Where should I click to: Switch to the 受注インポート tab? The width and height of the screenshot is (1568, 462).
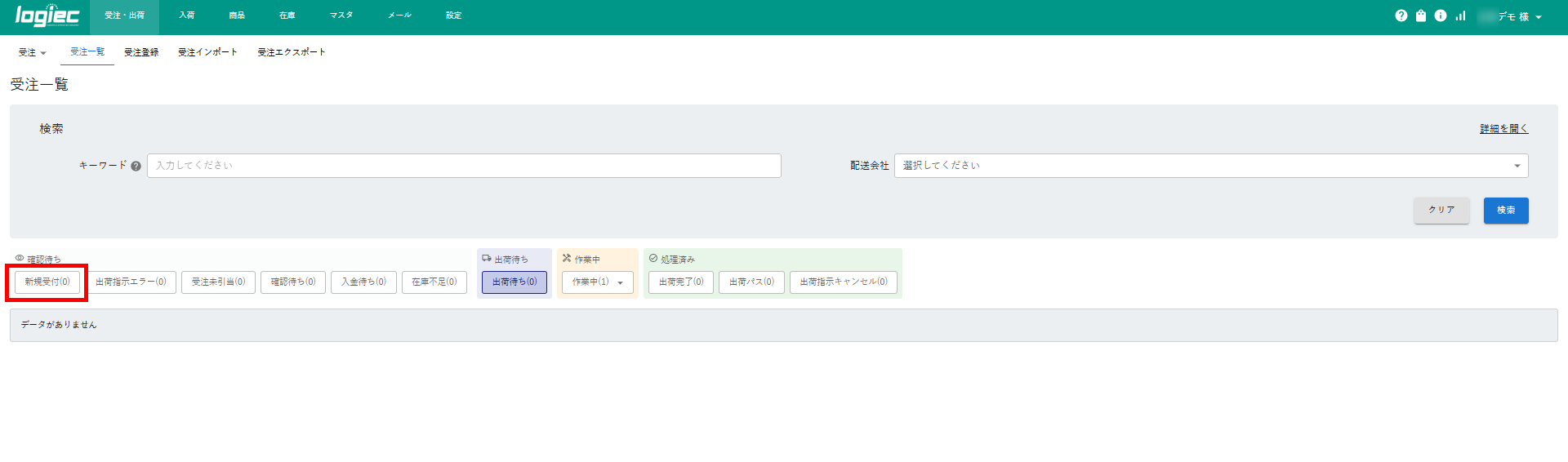point(207,52)
